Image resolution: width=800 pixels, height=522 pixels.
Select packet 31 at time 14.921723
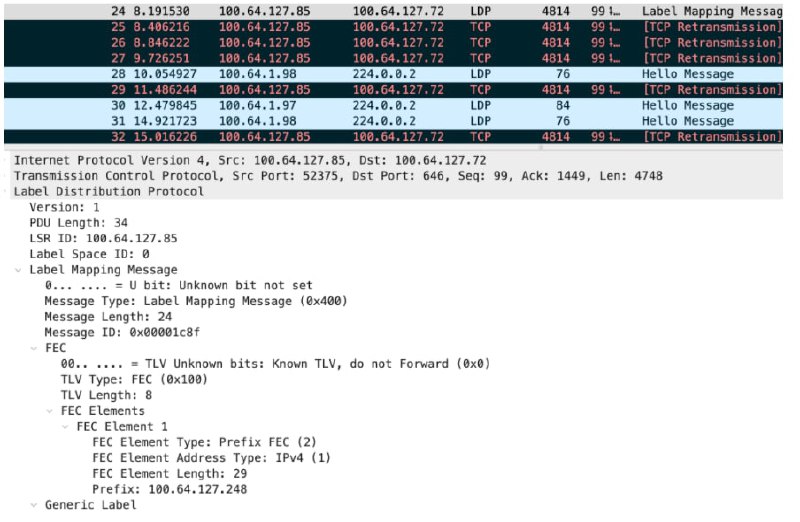point(393,121)
